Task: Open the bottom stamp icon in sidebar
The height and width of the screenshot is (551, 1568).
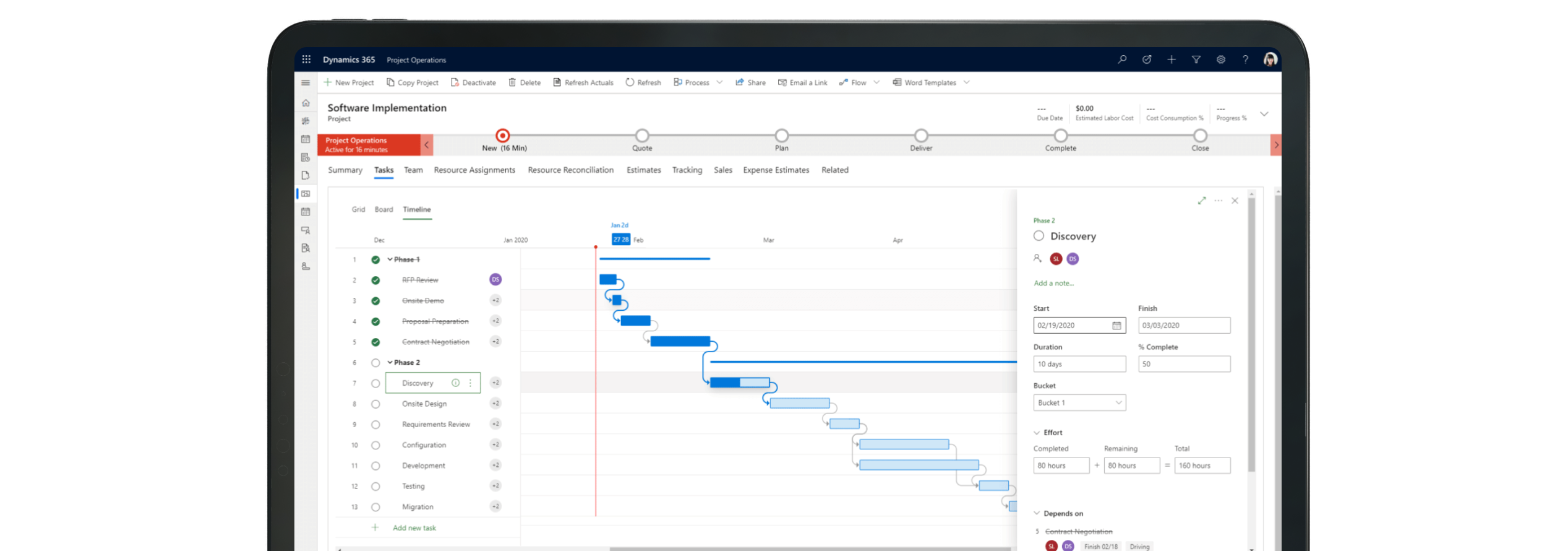Action: coord(306,266)
